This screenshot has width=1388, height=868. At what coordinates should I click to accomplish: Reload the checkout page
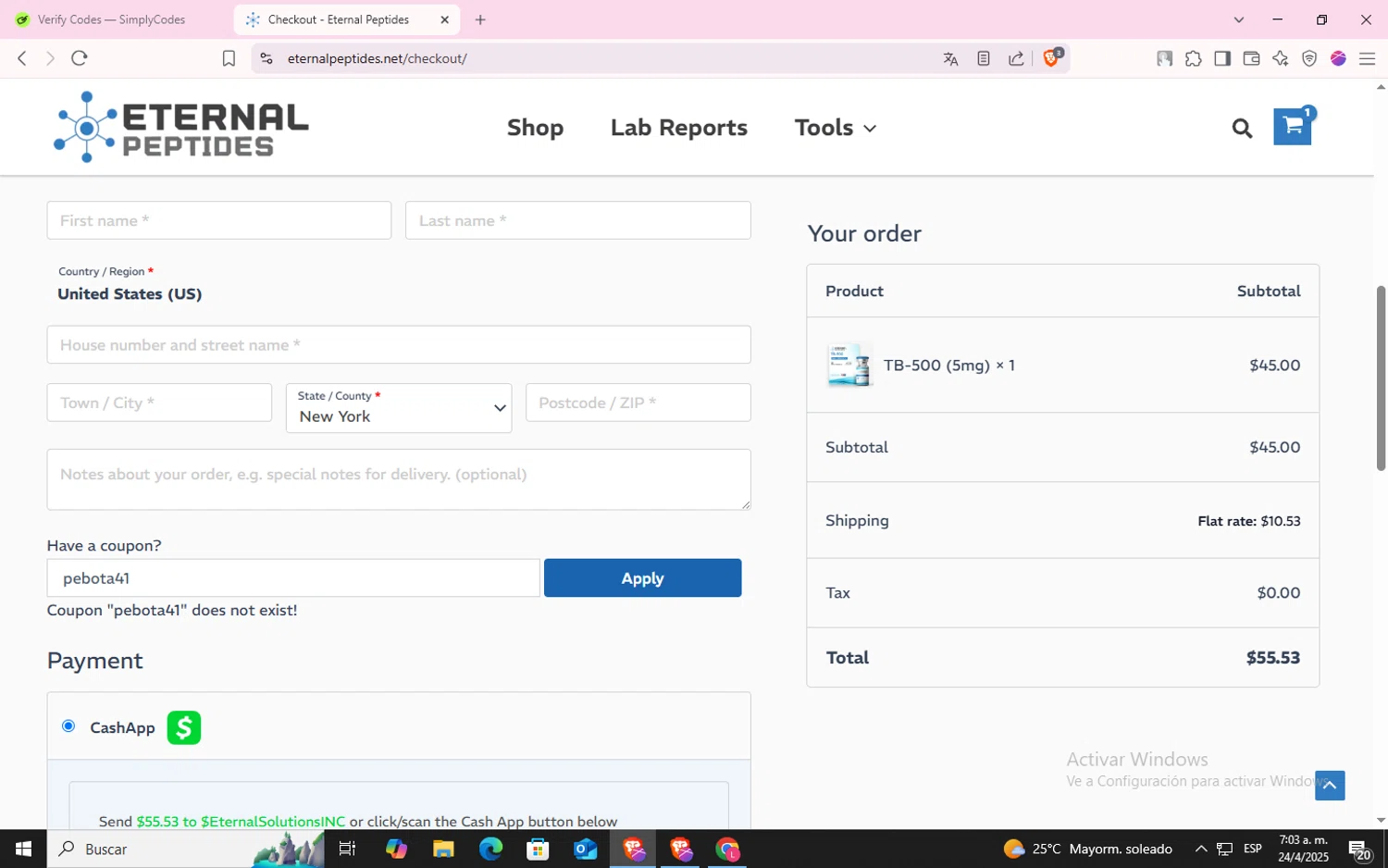[80, 58]
